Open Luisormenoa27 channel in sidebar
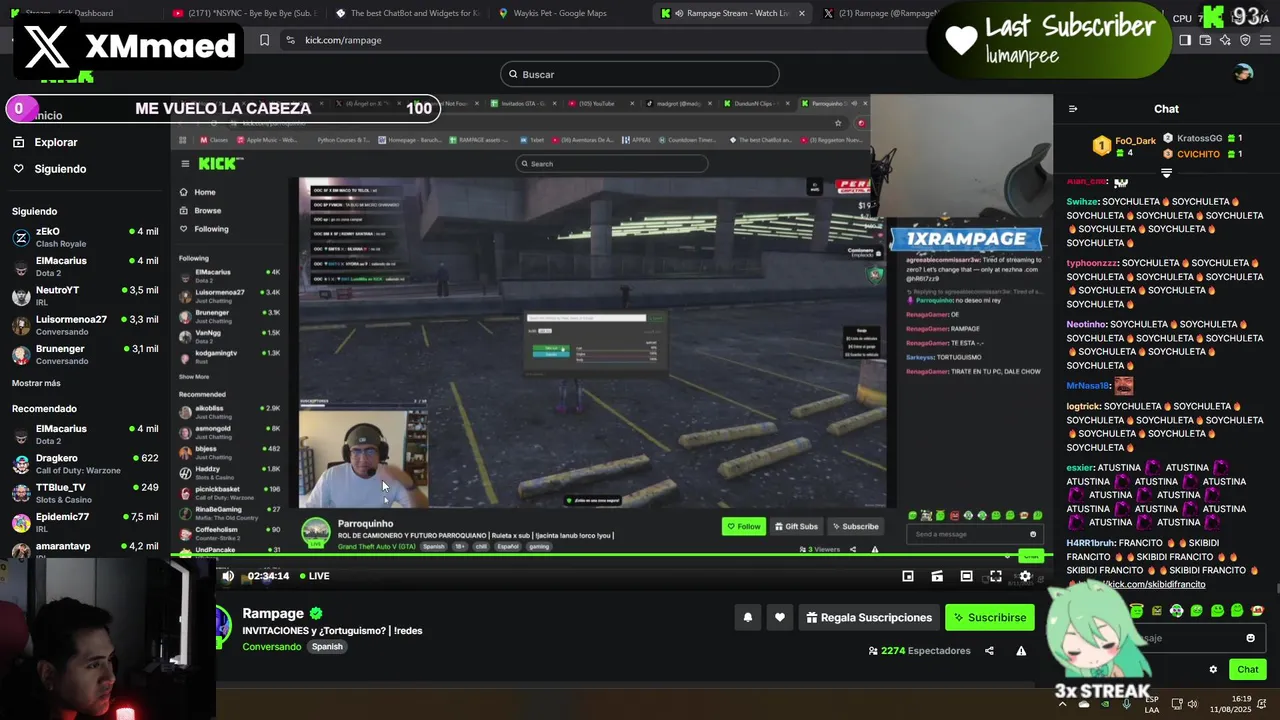Viewport: 1280px width, 720px height. [x=85, y=325]
